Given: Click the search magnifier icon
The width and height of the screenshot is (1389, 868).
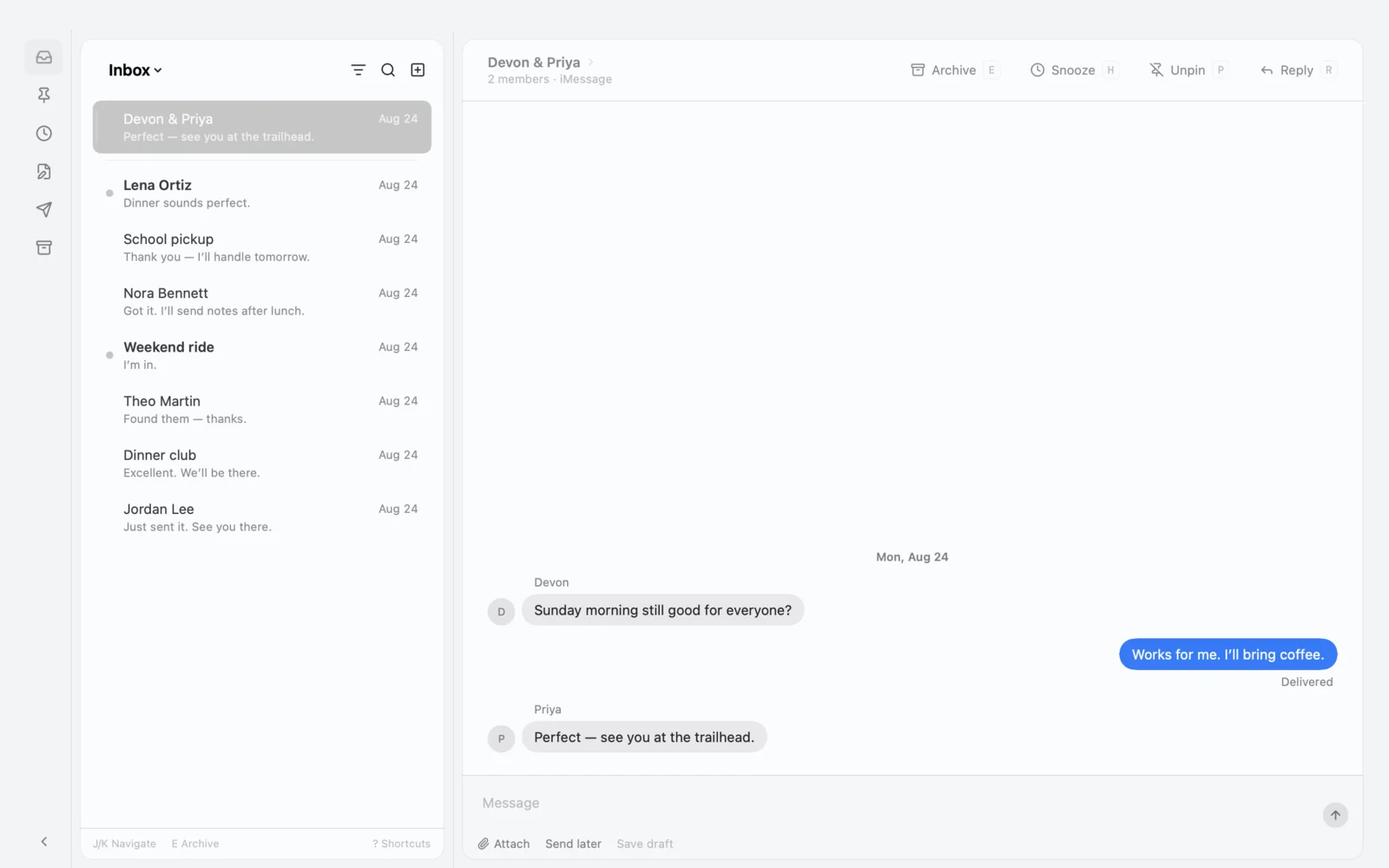Looking at the screenshot, I should click(388, 70).
